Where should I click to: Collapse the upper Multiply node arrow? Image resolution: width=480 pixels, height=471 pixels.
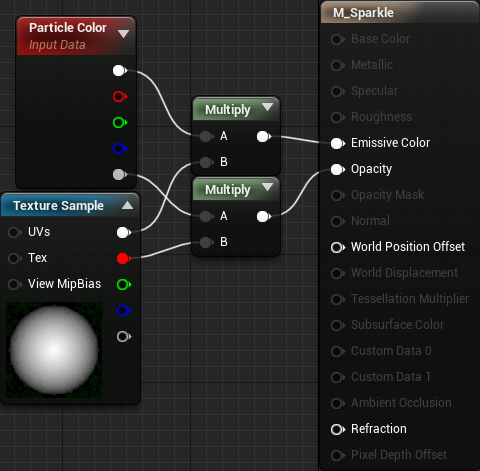point(267,107)
